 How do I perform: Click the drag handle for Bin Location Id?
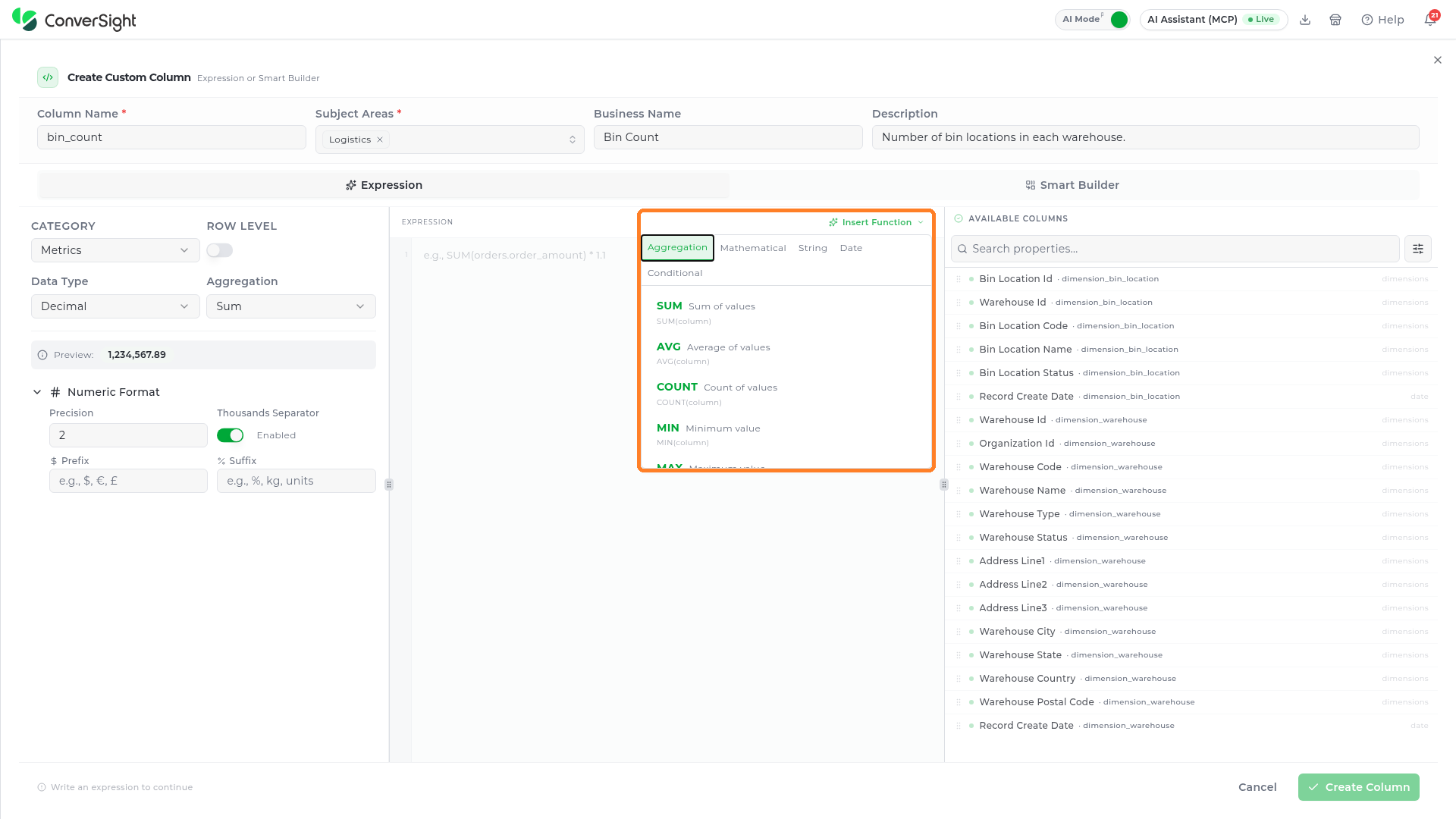[x=959, y=279]
